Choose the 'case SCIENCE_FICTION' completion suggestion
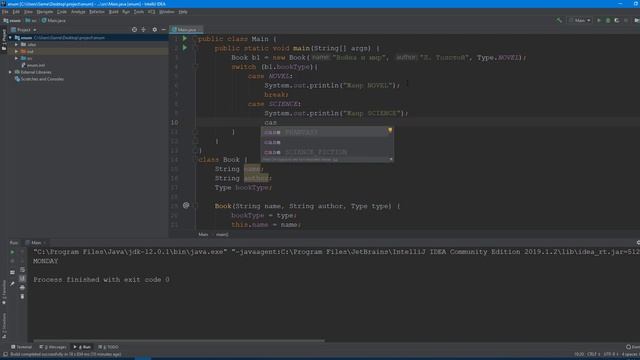640x360 pixels. 327,152
